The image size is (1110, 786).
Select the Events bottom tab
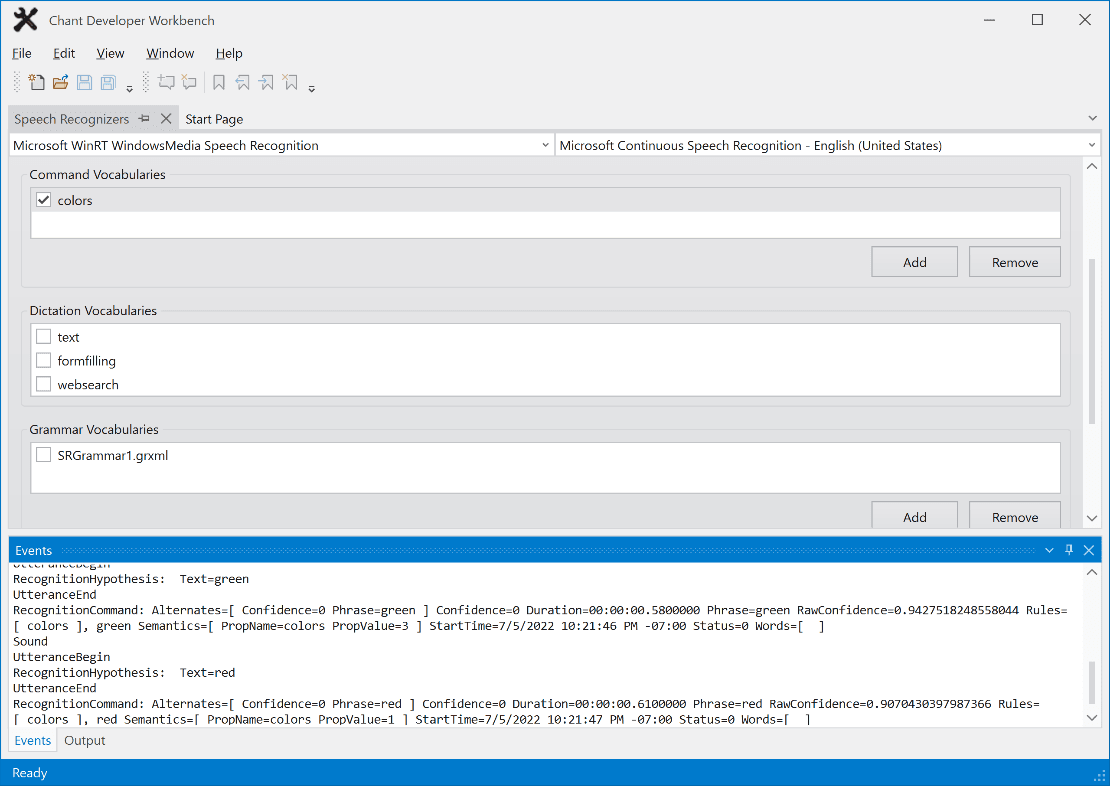[x=33, y=741]
